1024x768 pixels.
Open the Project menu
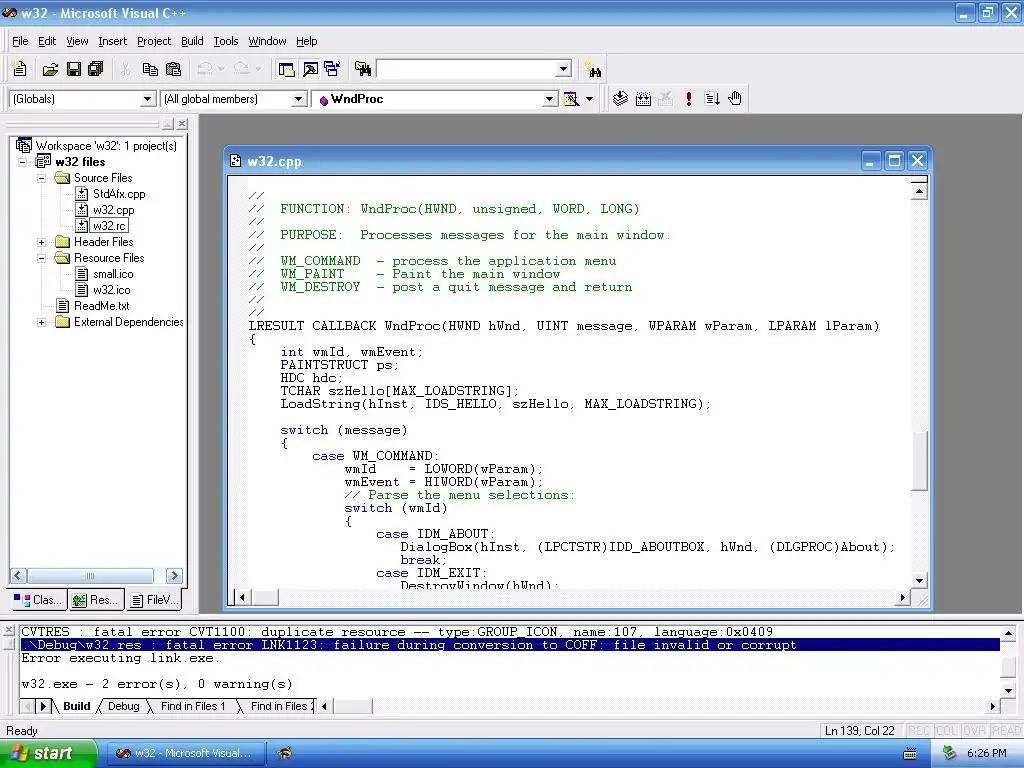154,41
